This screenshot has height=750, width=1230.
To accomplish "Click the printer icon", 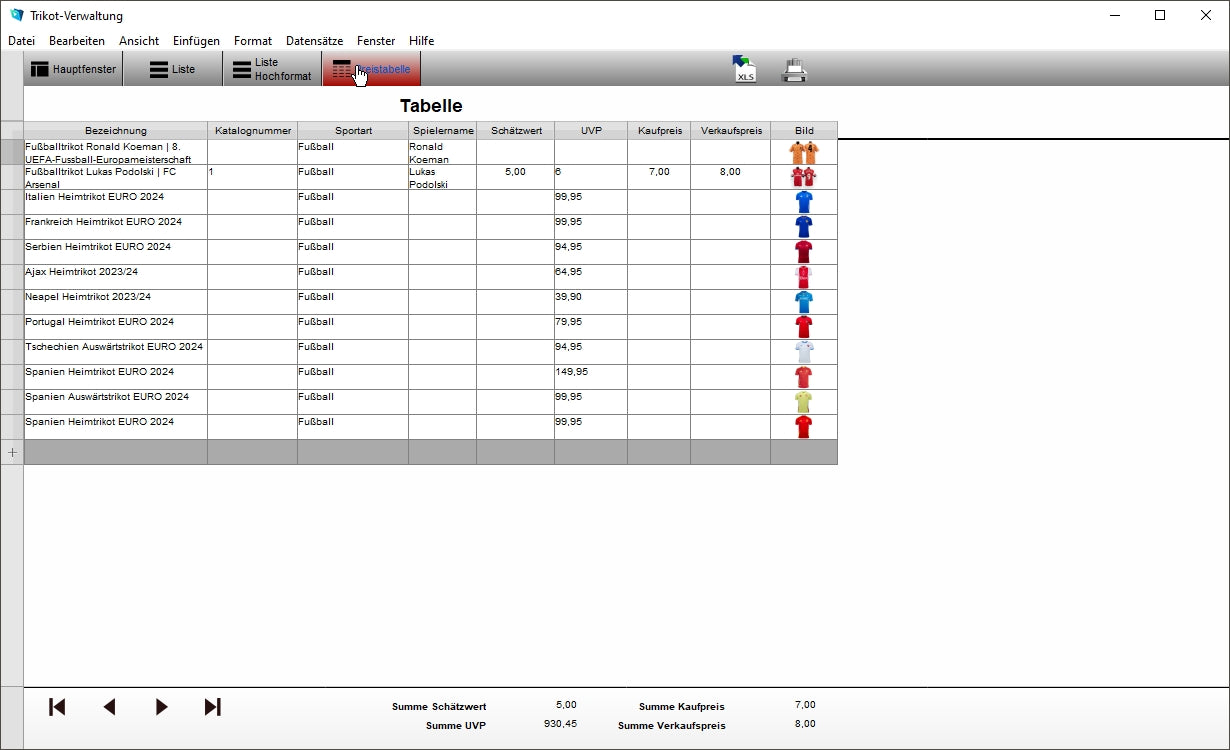I will [x=794, y=70].
